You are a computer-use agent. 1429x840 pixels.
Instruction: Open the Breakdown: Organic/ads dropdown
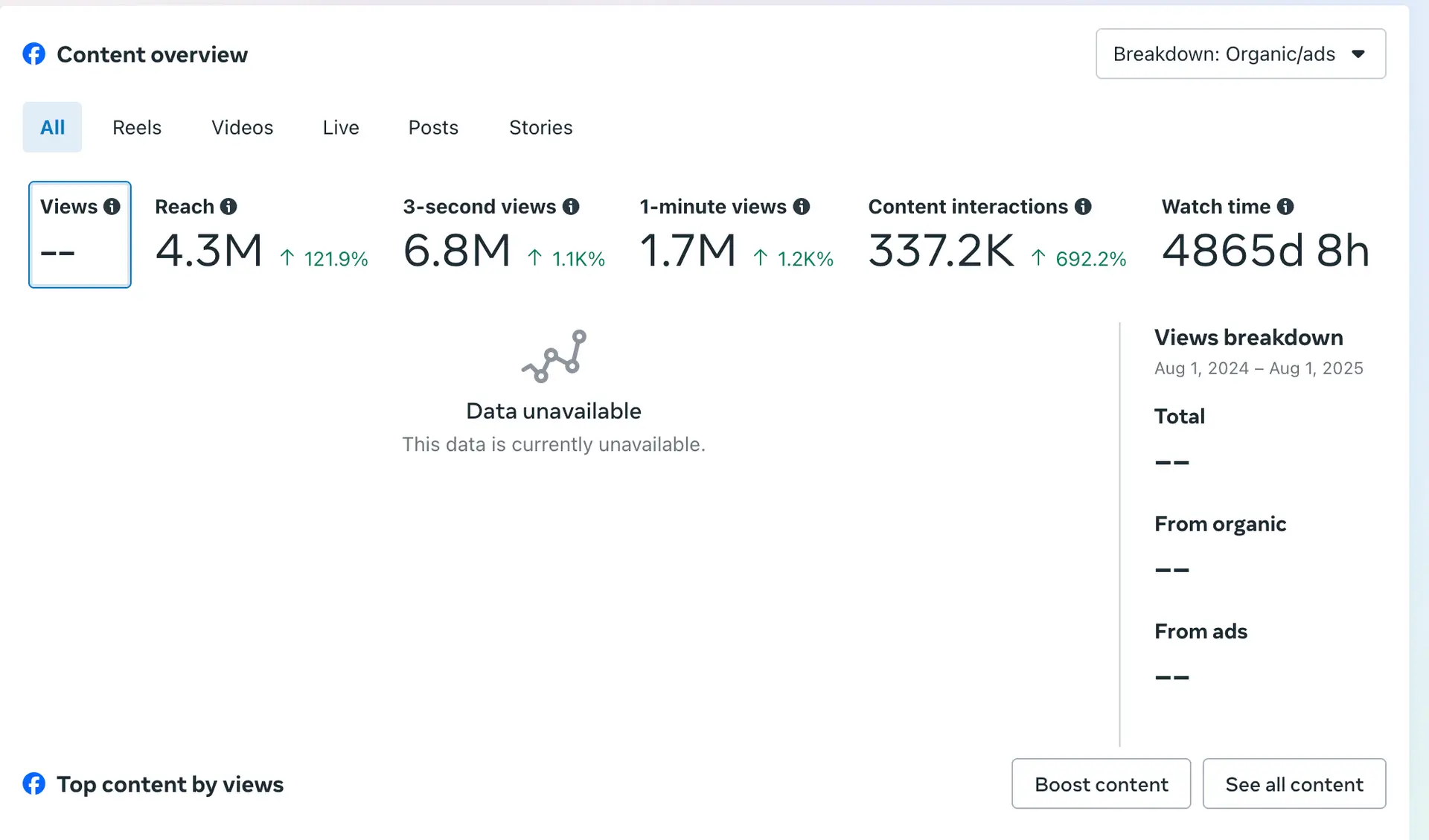click(1241, 54)
